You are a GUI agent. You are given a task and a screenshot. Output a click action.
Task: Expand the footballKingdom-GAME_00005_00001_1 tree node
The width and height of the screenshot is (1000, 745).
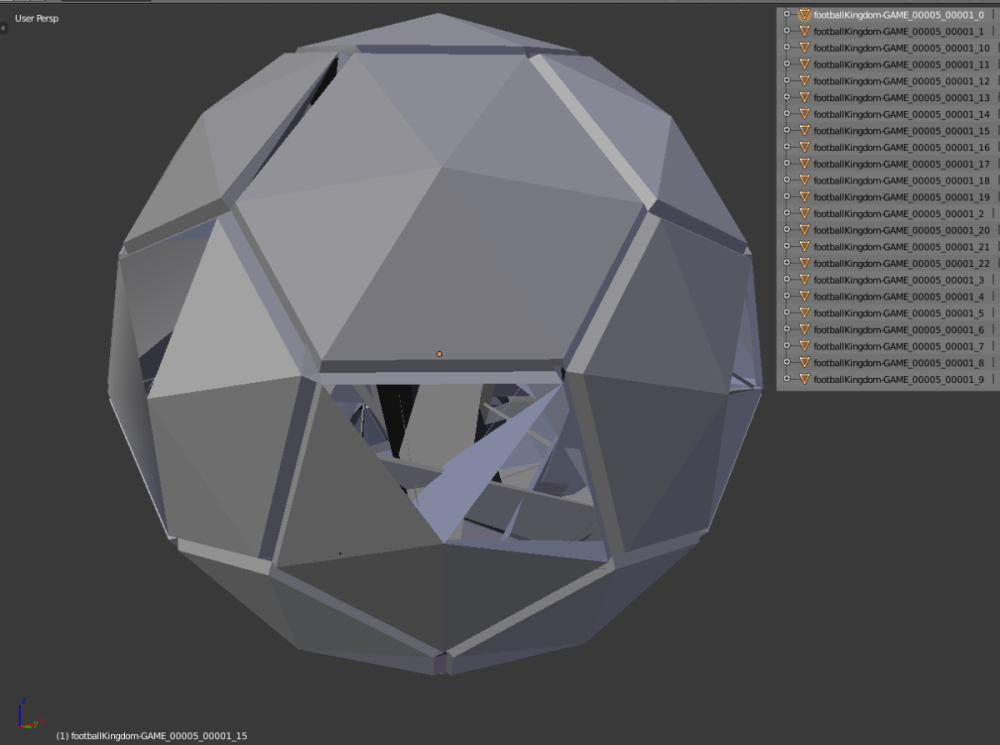tap(787, 32)
